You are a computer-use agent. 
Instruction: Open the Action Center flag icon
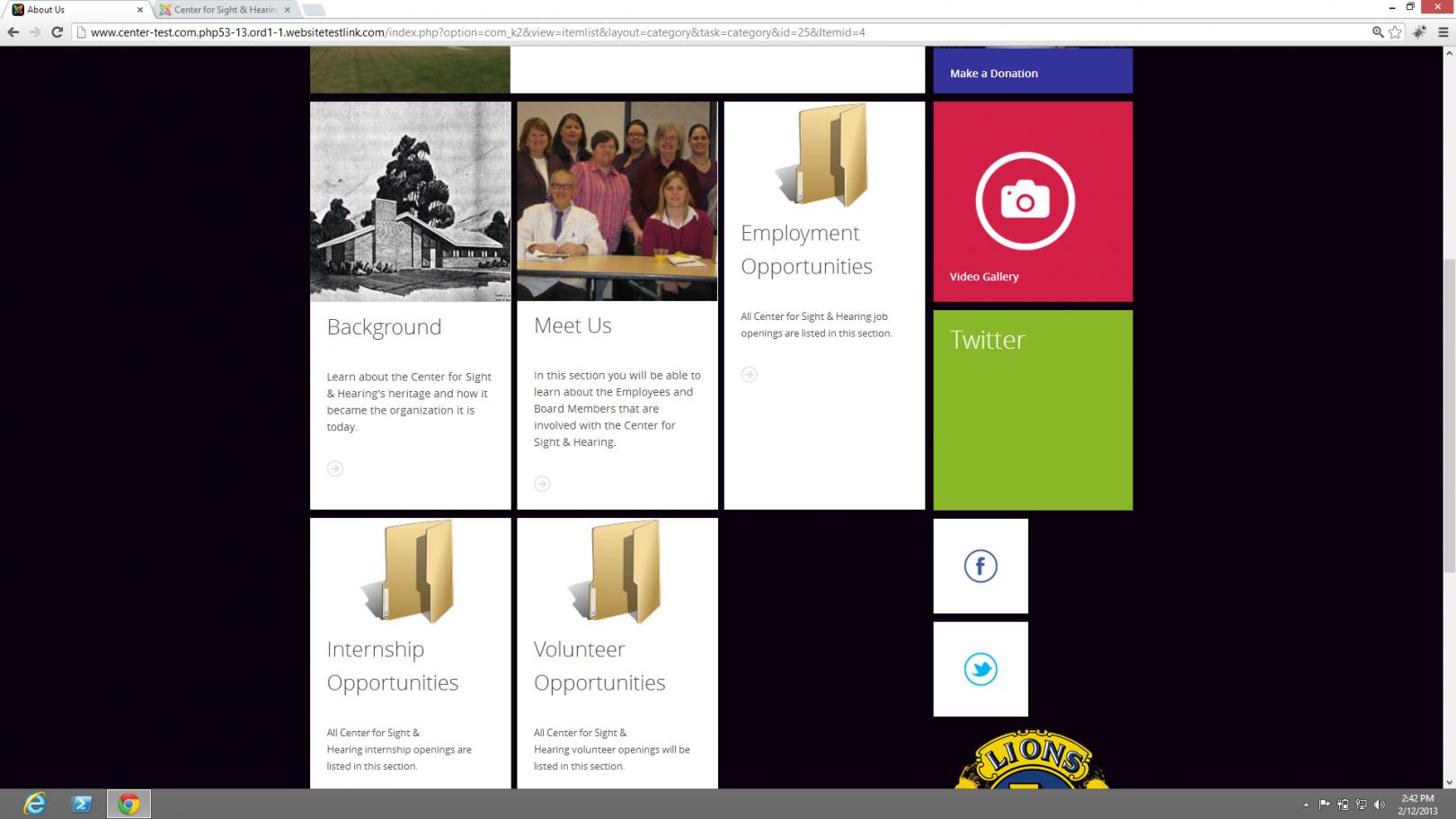(1325, 805)
